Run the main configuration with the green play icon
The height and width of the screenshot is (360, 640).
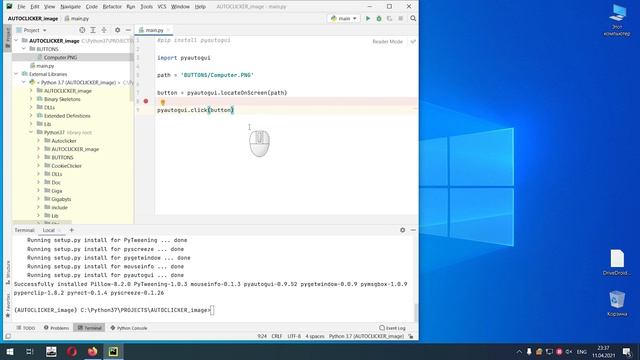click(x=368, y=18)
